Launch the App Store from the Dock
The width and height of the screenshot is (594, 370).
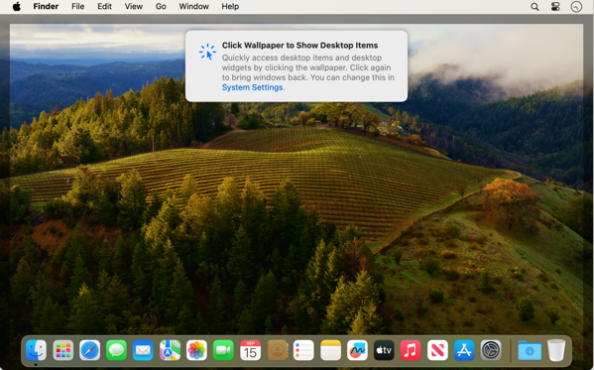pos(464,350)
